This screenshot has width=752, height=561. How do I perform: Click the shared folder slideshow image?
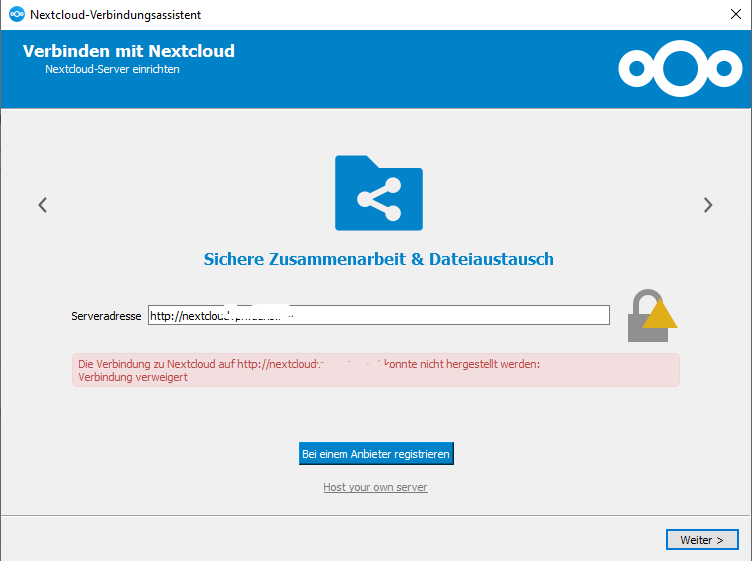pyautogui.click(x=379, y=193)
